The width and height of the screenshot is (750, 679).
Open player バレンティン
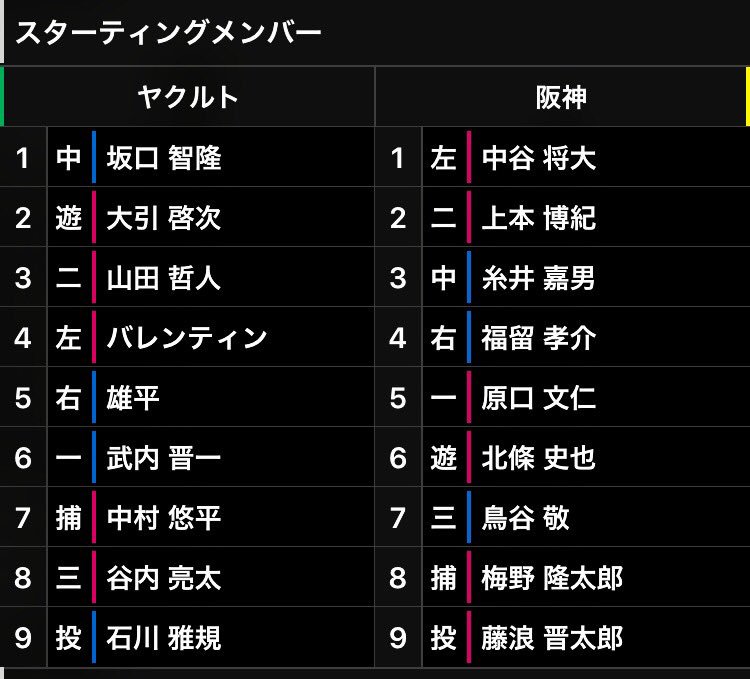pyautogui.click(x=187, y=338)
